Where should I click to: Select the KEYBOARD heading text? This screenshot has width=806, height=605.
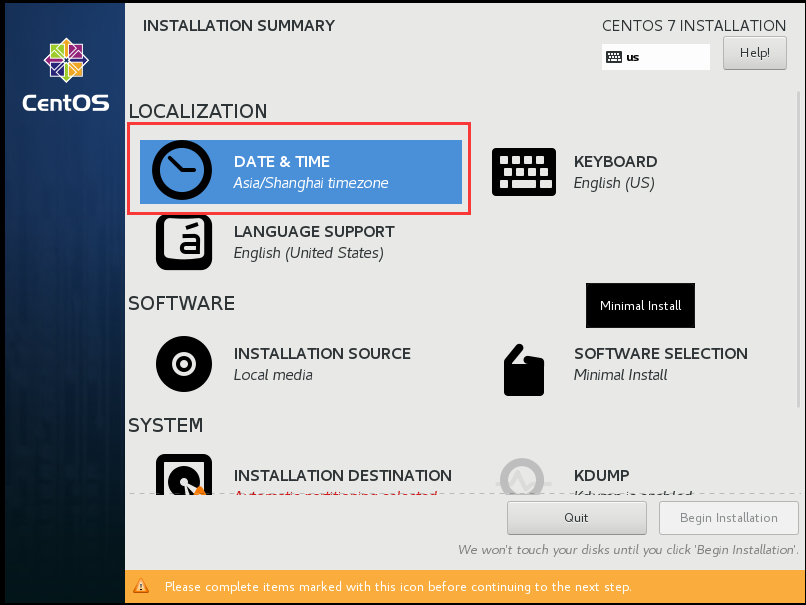(615, 161)
